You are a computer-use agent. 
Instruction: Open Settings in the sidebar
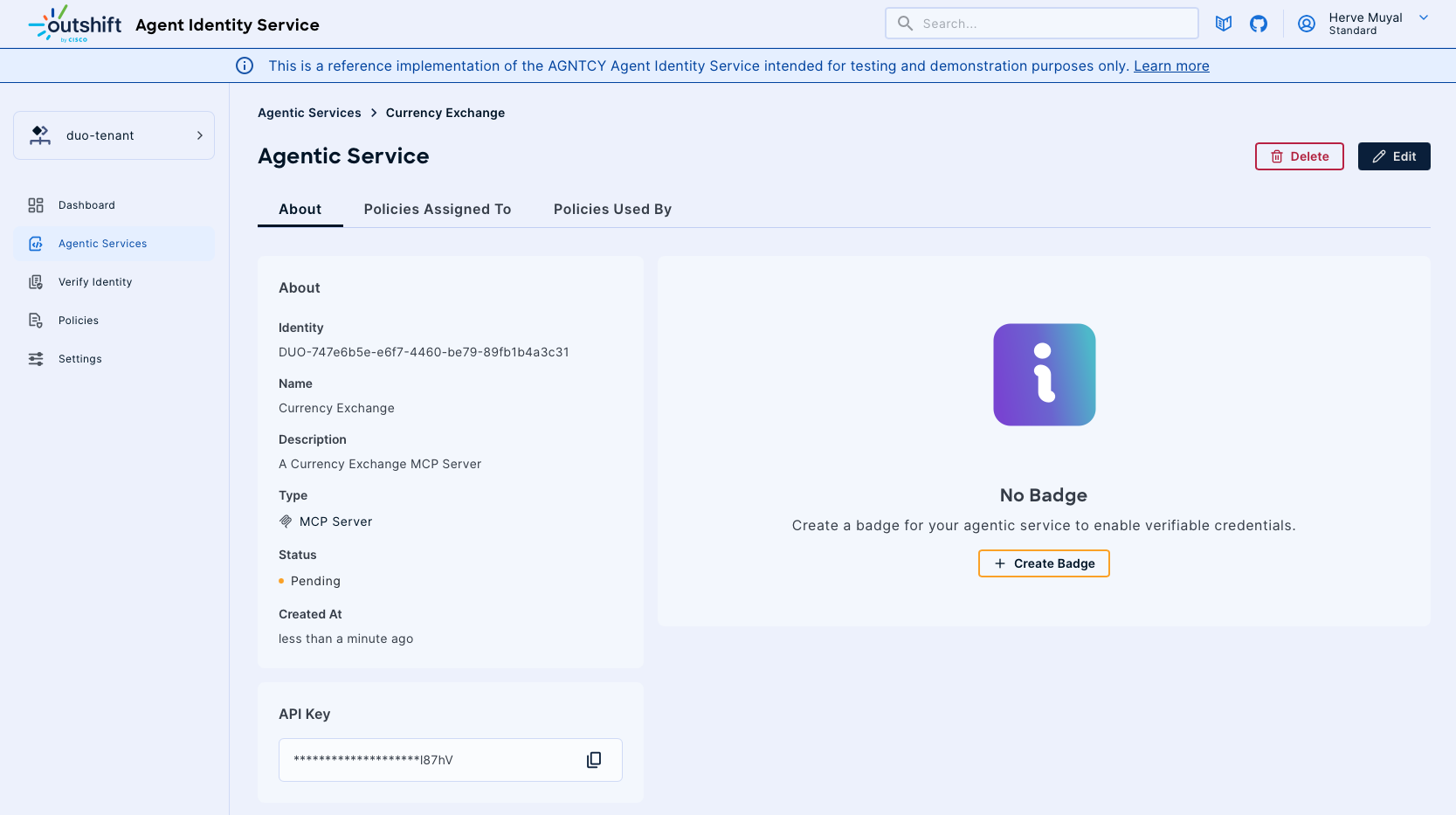79,358
